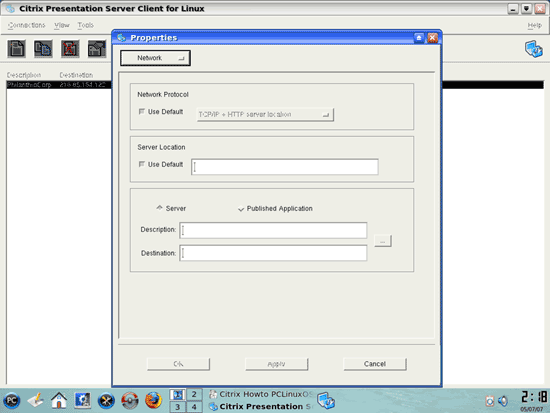Click the Cancel button

point(375,364)
